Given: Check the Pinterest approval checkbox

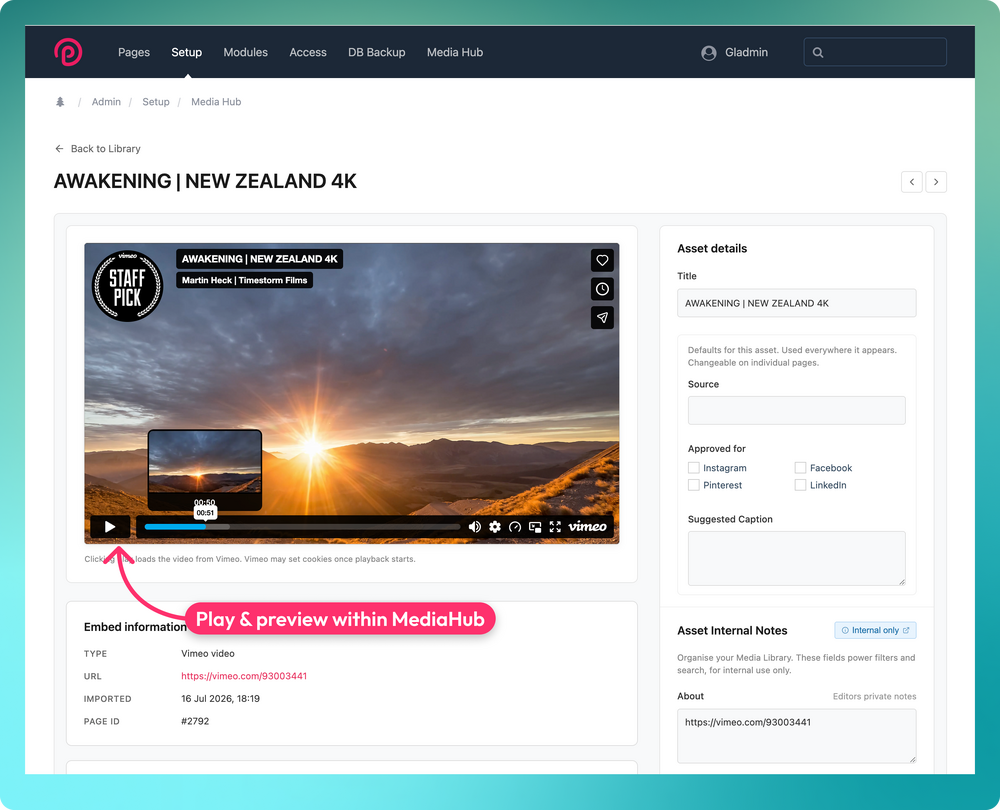Looking at the screenshot, I should pyautogui.click(x=694, y=485).
